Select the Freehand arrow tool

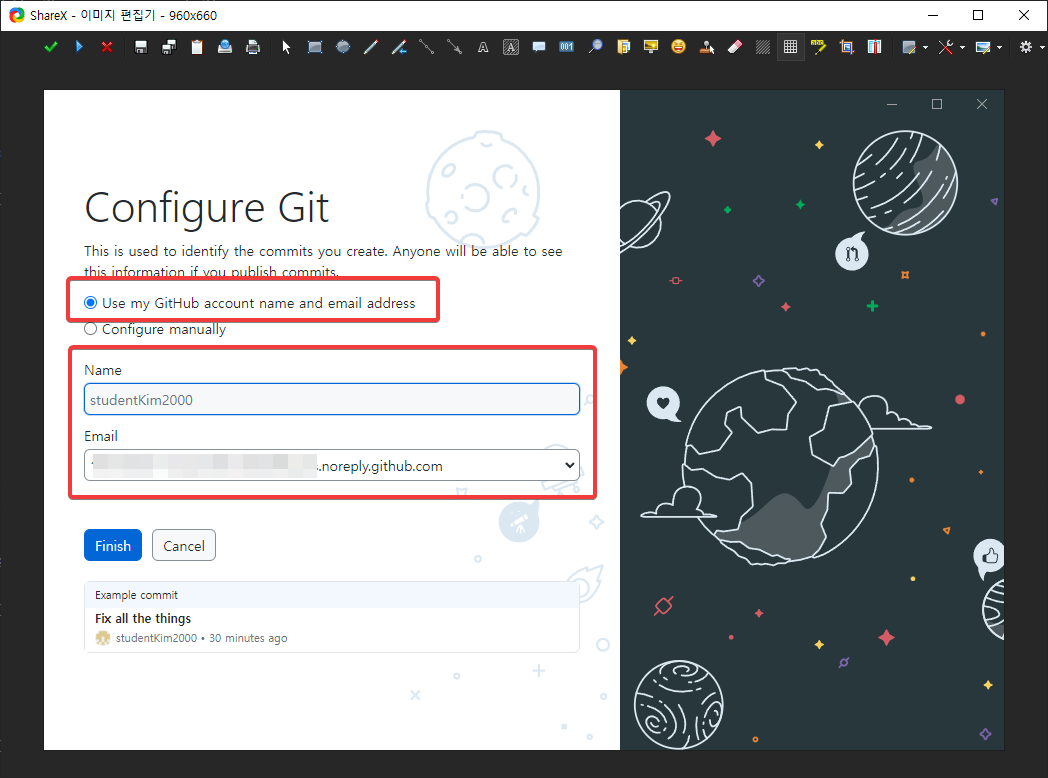pyautogui.click(x=399, y=47)
